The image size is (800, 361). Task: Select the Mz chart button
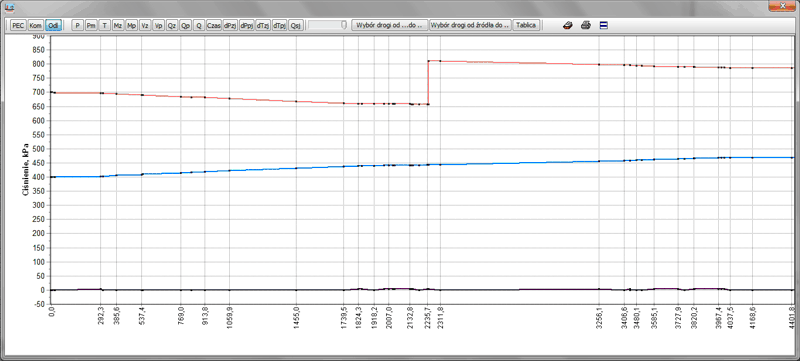[x=118, y=25]
